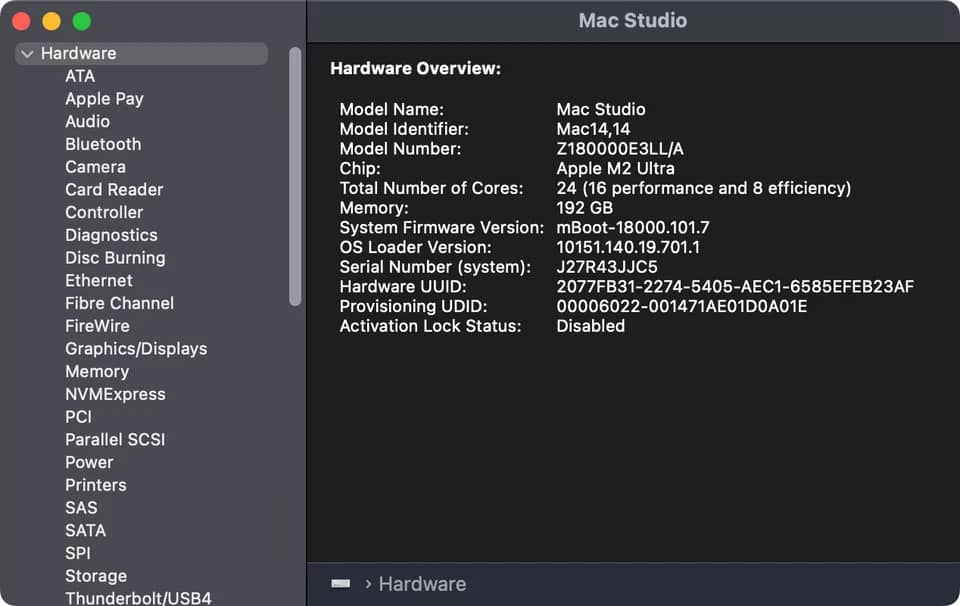Image resolution: width=960 pixels, height=606 pixels.
Task: Click Total Number of Cores: label
Action: 431,188
